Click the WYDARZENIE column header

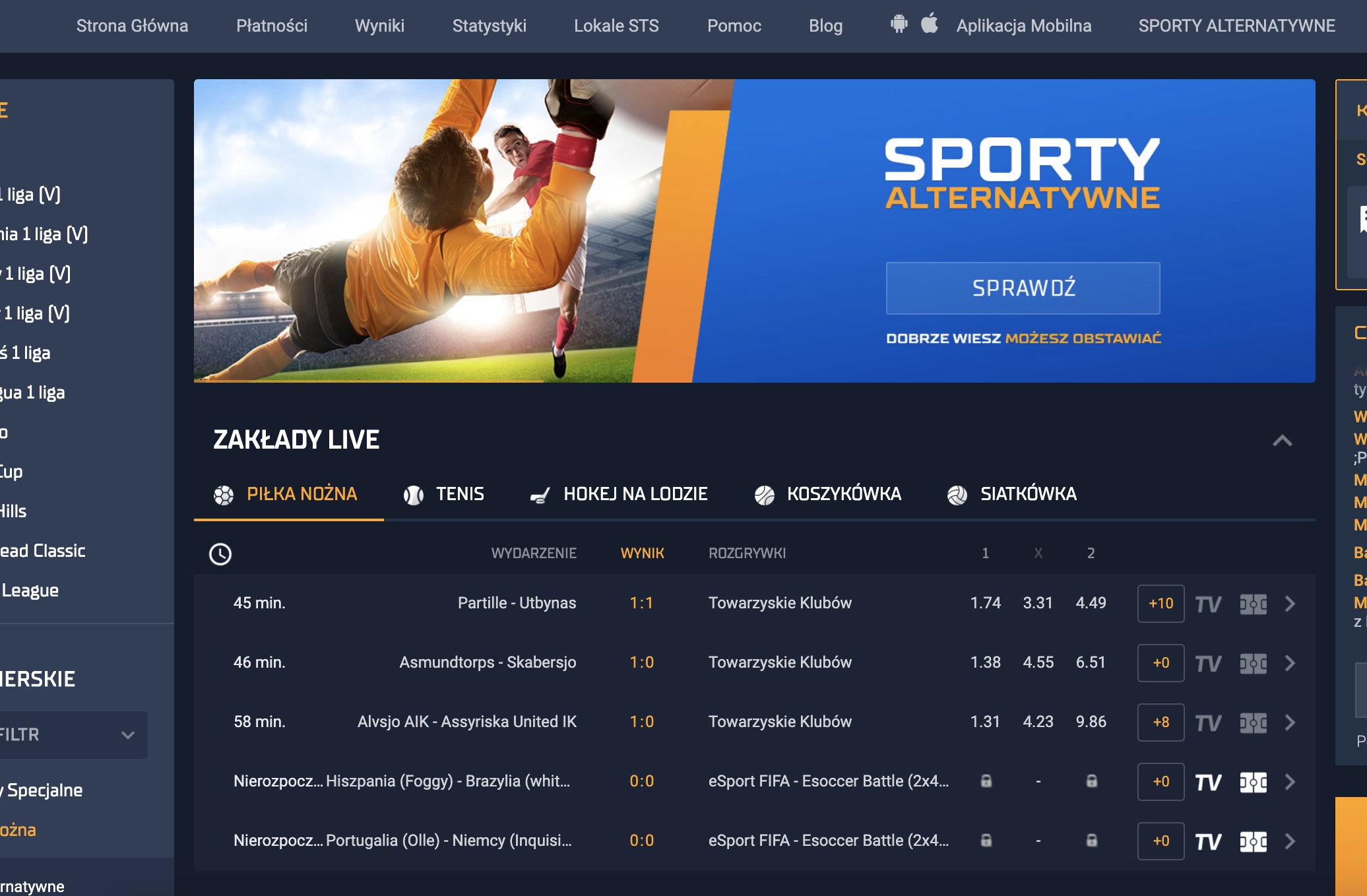[534, 553]
